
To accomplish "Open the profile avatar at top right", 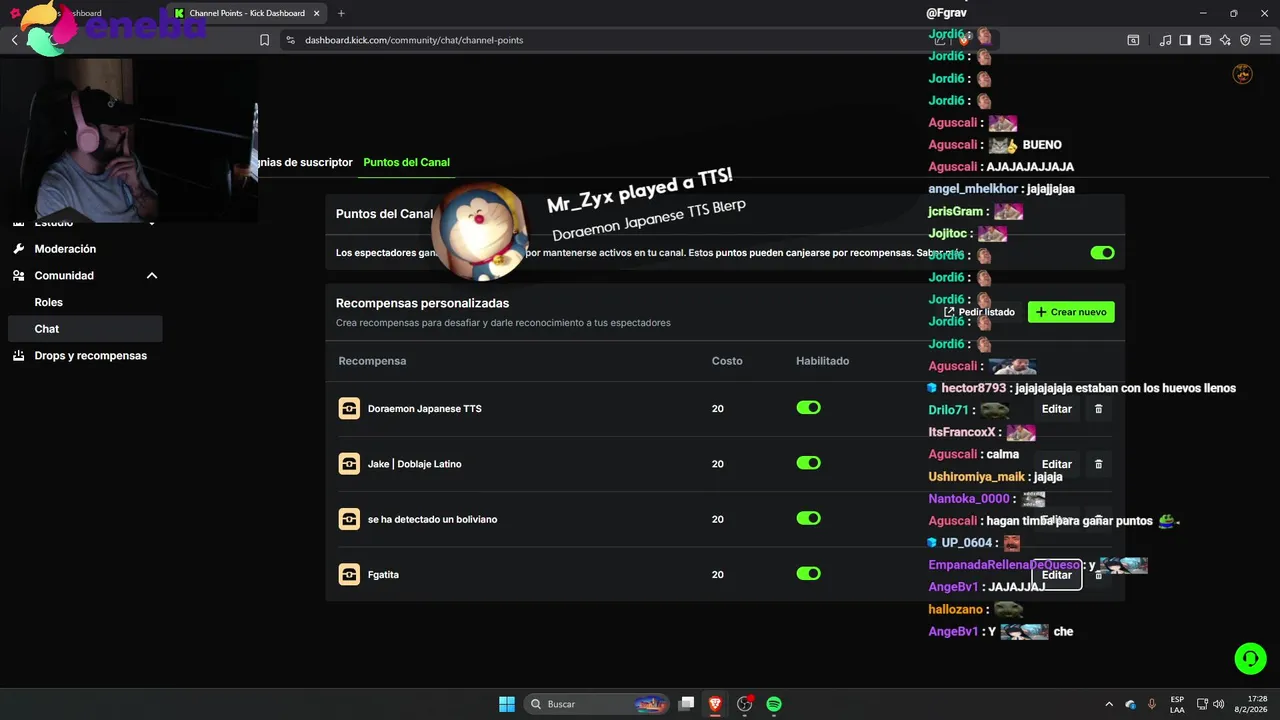I will [x=1243, y=74].
